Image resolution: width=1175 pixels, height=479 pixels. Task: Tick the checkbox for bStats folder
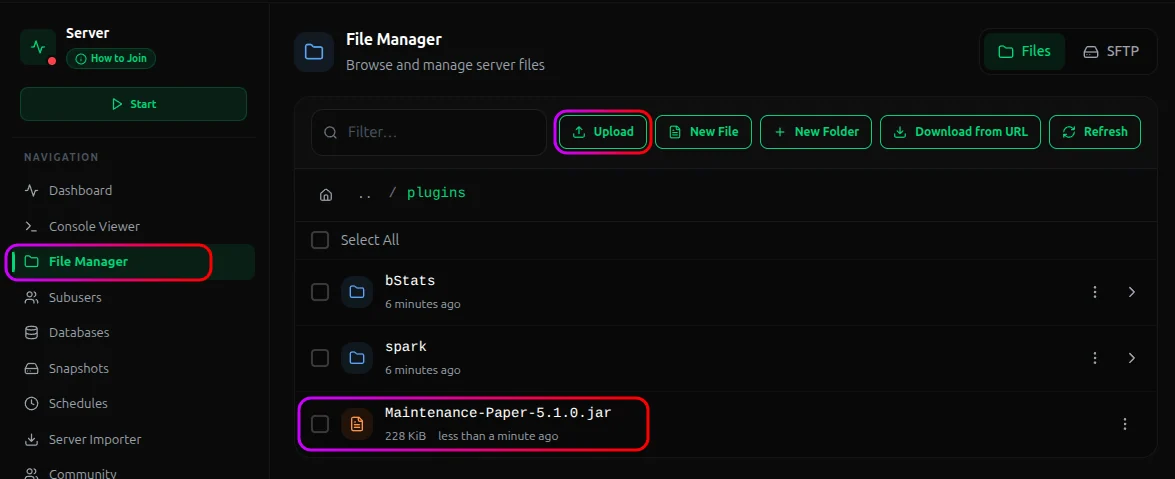[x=320, y=292]
